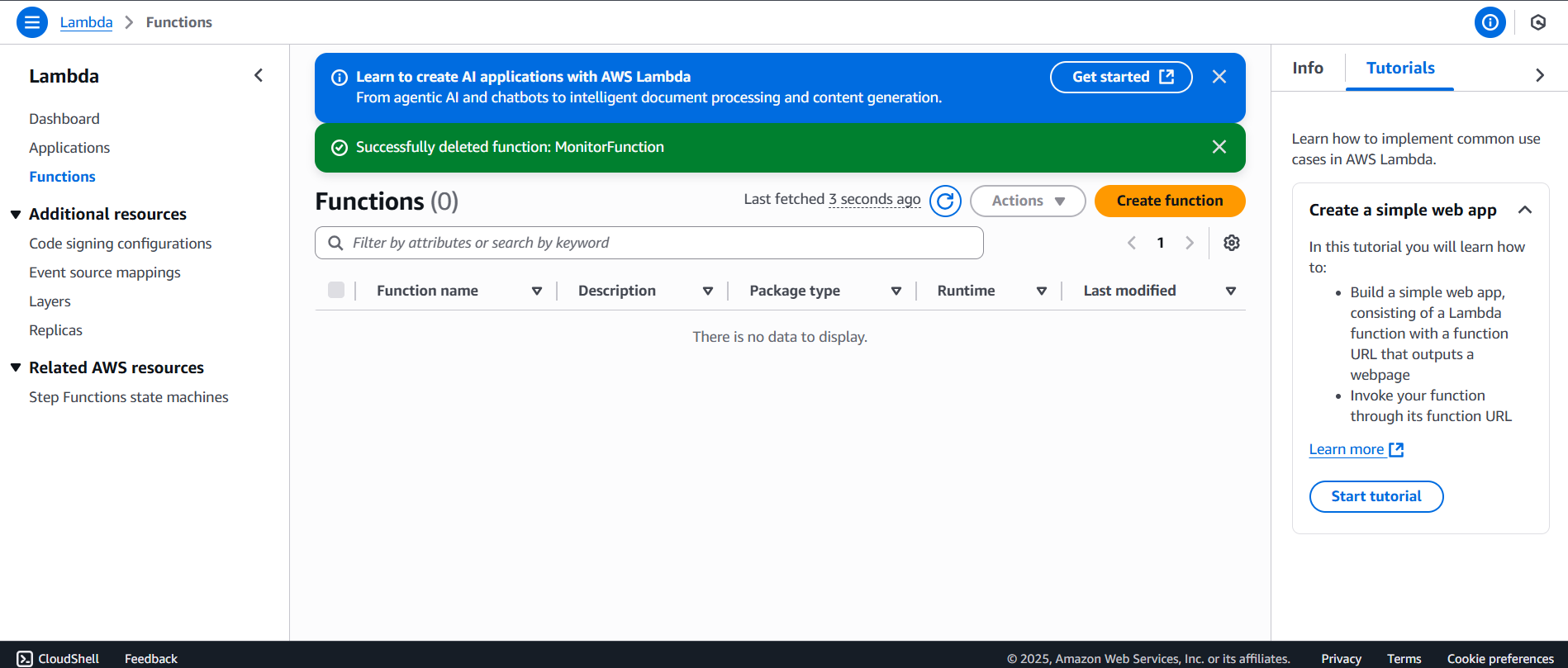Open CloudShell from the footer
The width and height of the screenshot is (1568, 668).
tap(58, 658)
